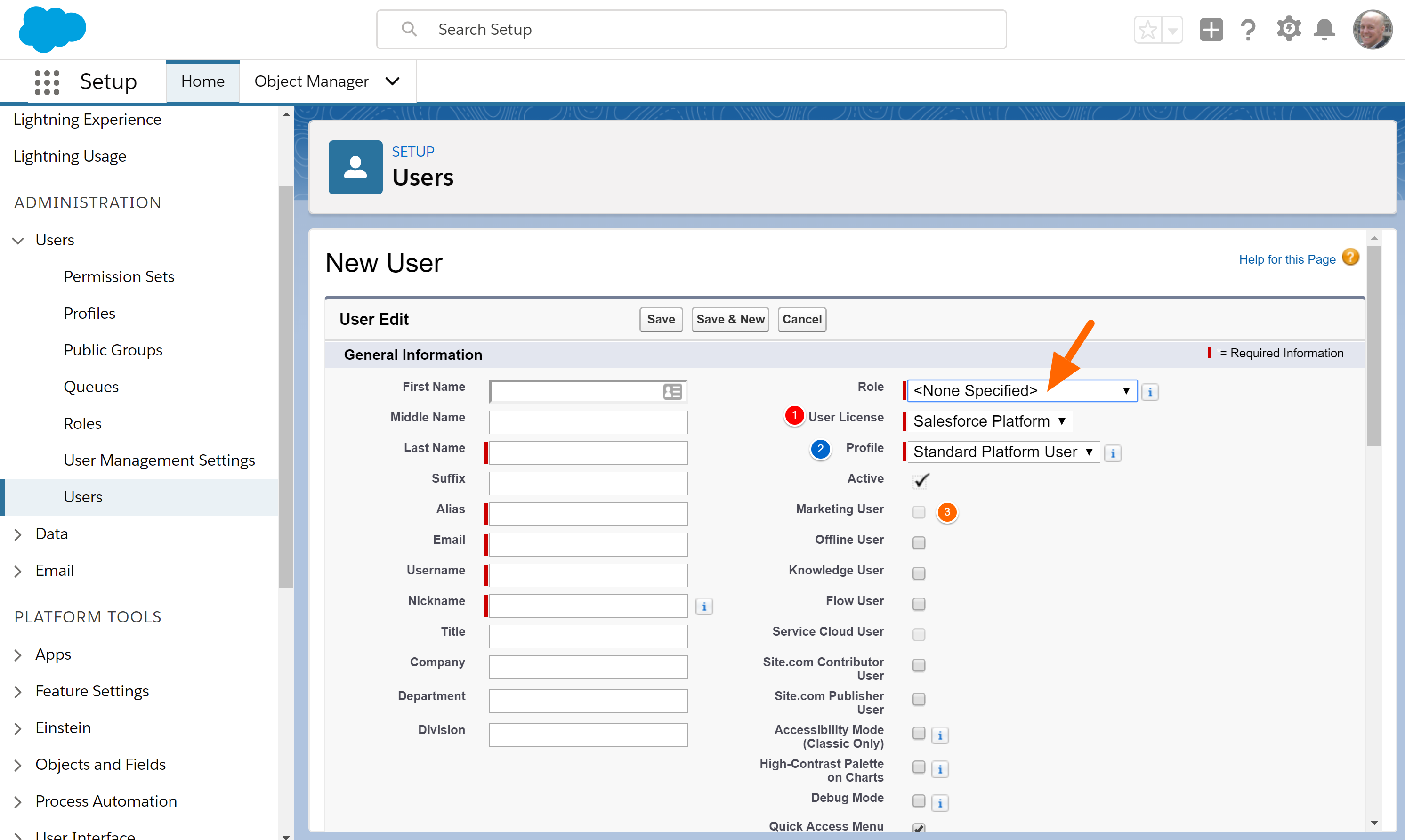Enable Site.com Publisher User checkbox
The image size is (1405, 840).
[x=919, y=699]
